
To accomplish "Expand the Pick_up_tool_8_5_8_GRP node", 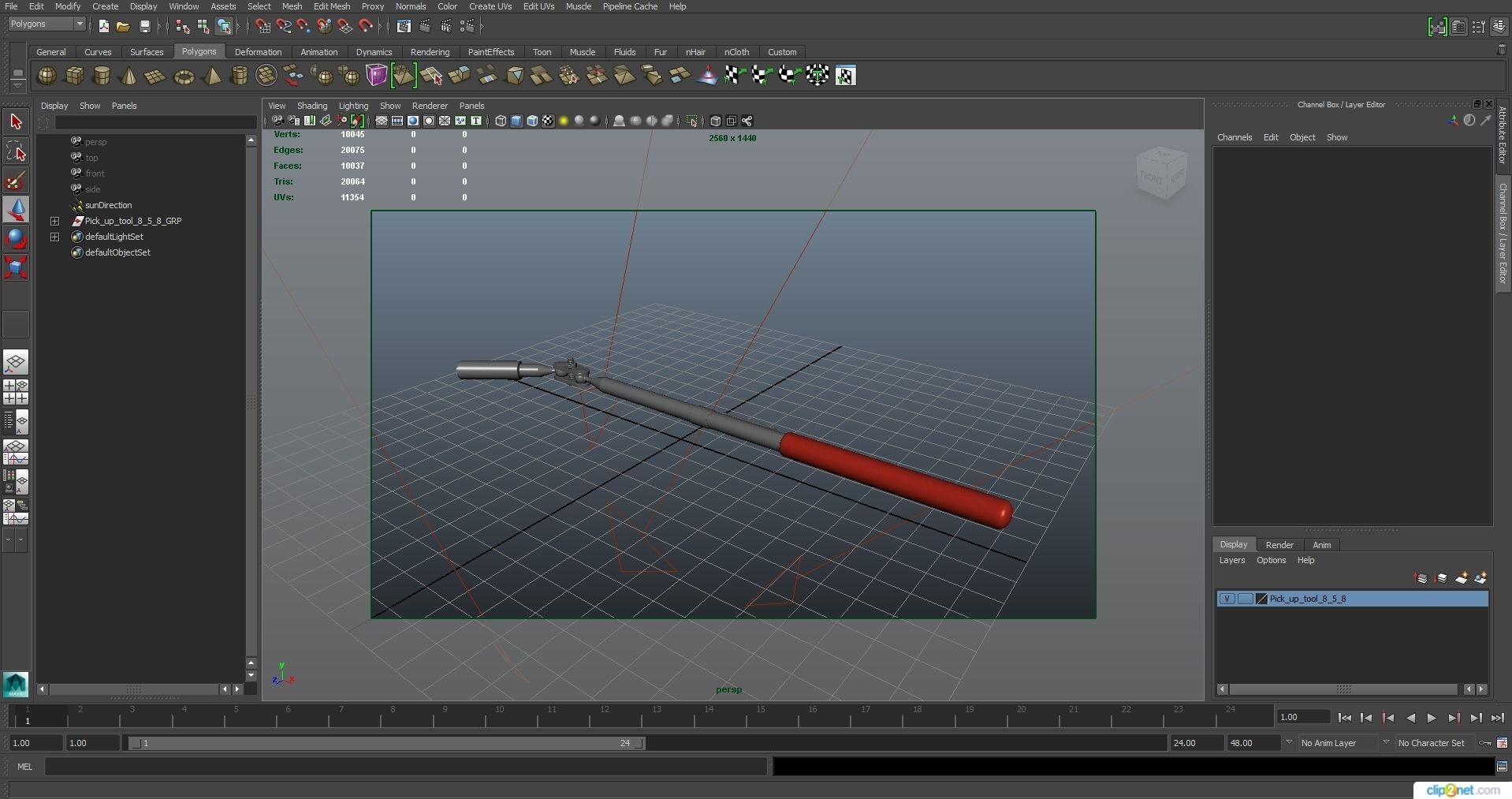I will pyautogui.click(x=54, y=221).
